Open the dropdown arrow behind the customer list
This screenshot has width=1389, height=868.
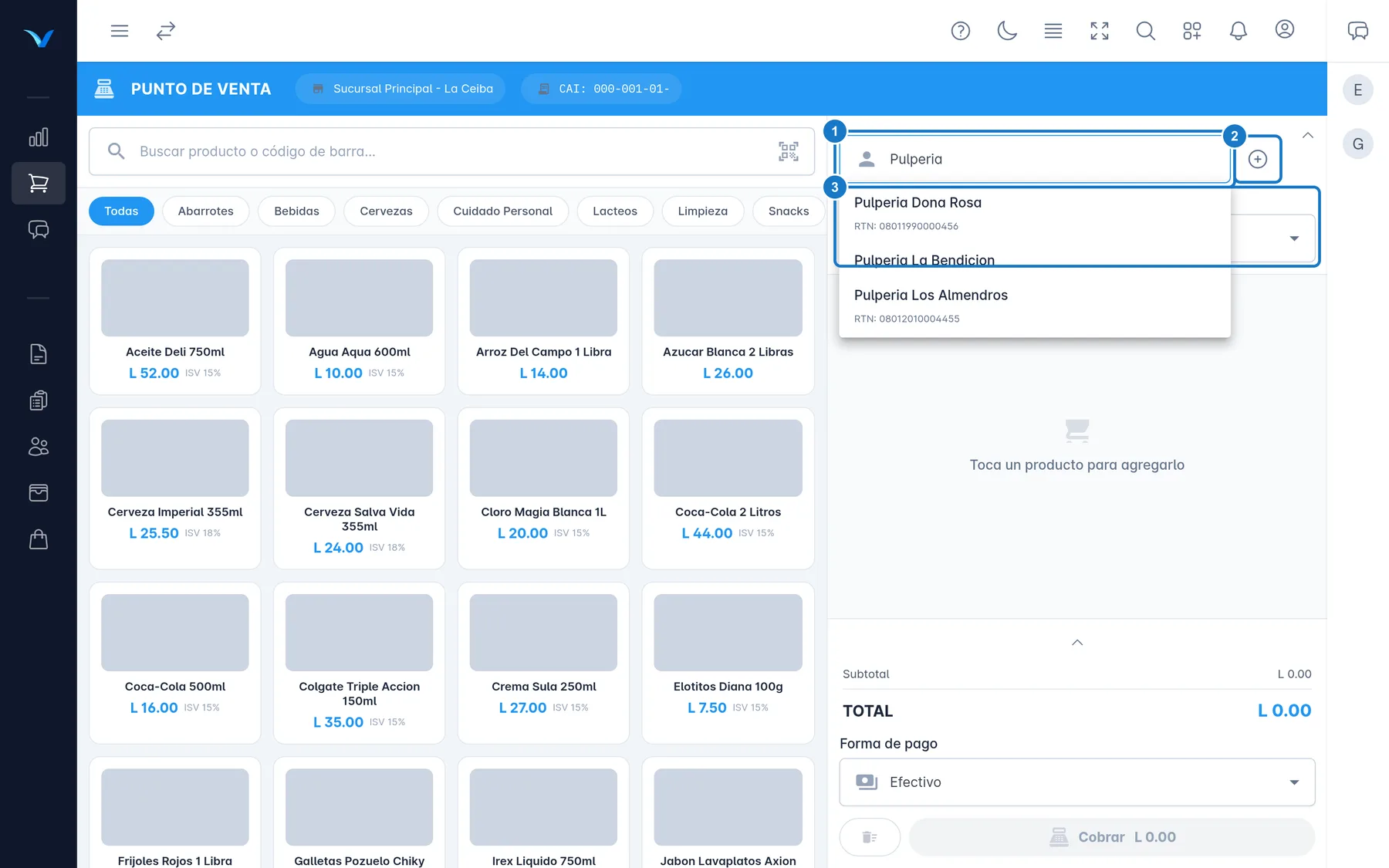1294,238
